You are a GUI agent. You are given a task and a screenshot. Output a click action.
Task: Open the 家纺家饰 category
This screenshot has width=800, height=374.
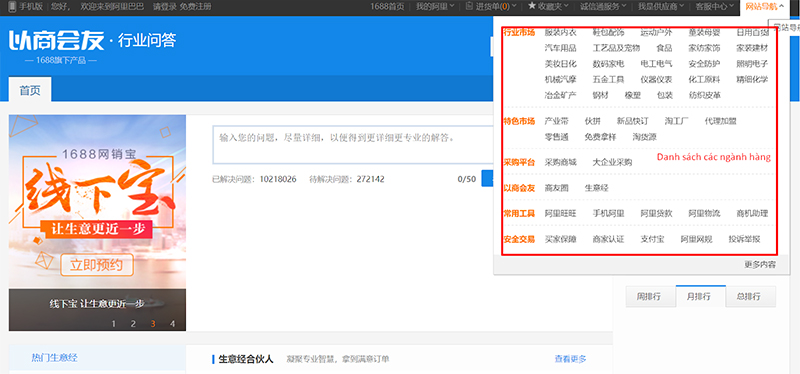click(704, 48)
